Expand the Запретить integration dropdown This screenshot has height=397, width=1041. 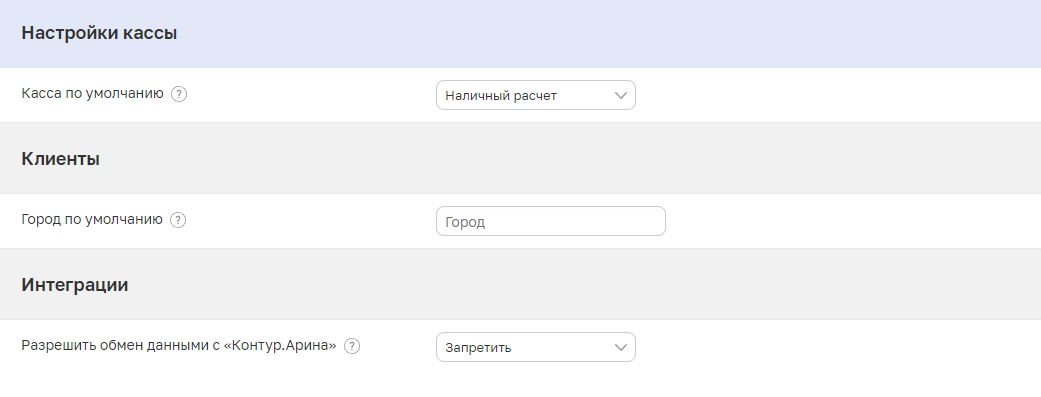(x=536, y=347)
